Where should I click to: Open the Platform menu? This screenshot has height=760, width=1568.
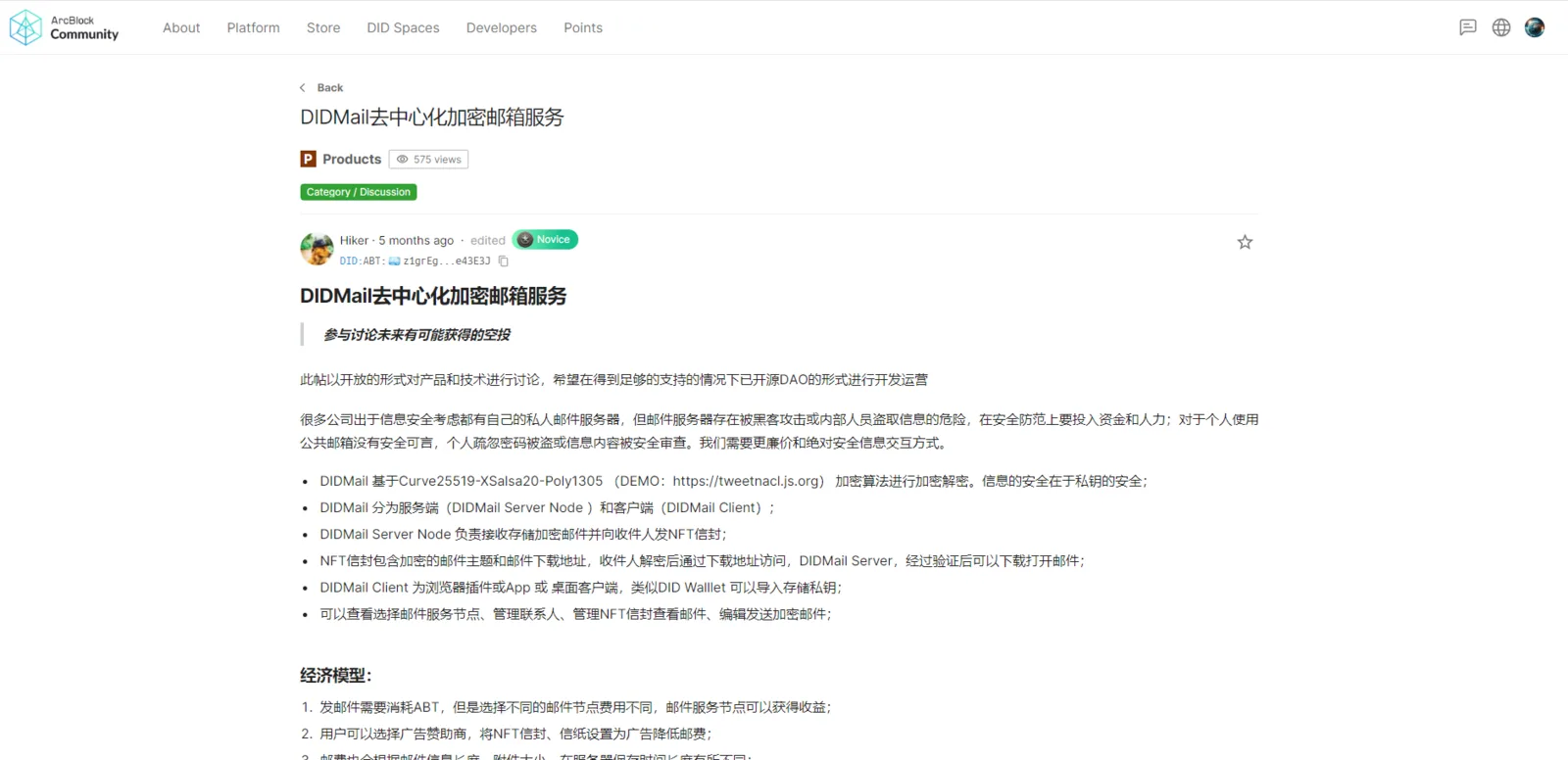[x=253, y=27]
